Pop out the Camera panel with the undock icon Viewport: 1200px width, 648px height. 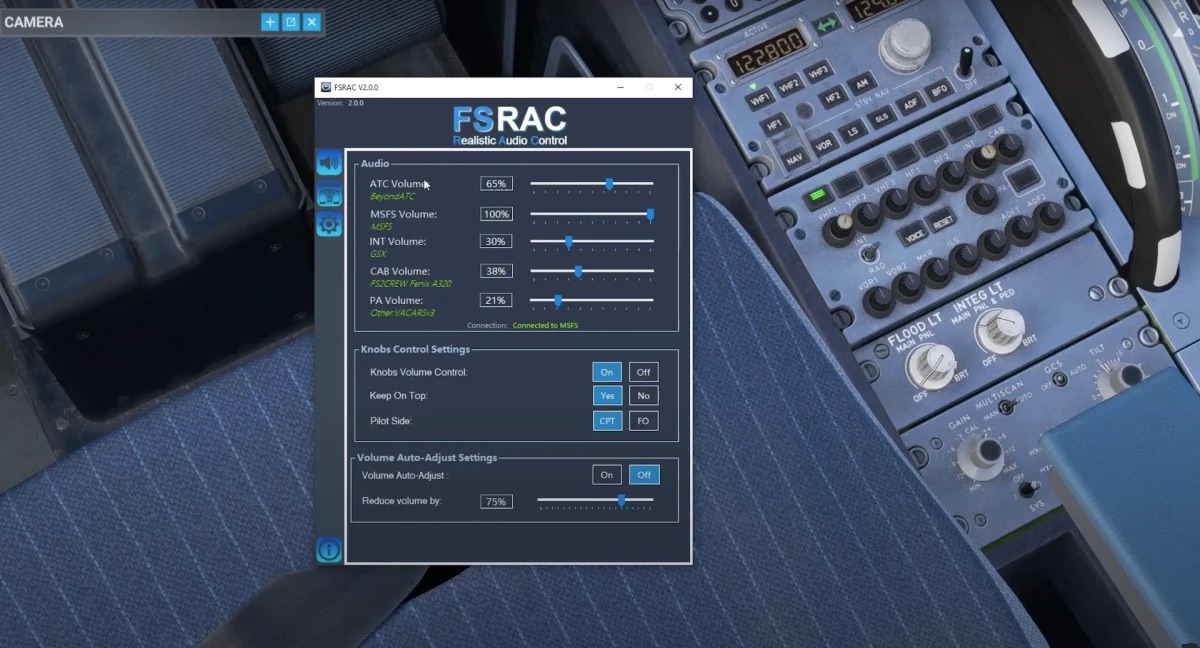[x=290, y=22]
